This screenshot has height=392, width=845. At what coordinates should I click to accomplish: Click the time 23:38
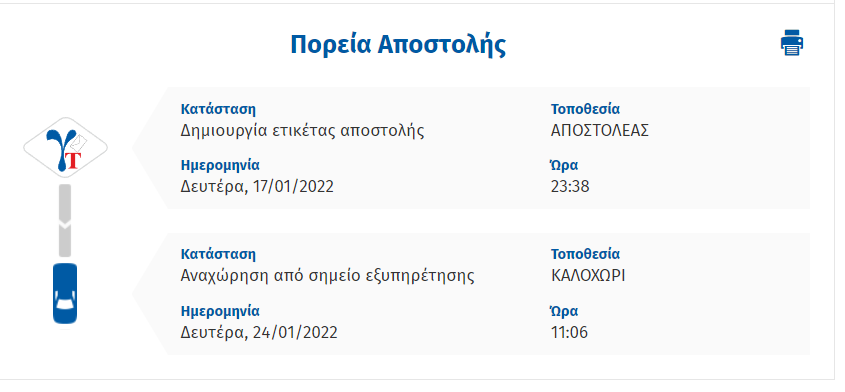point(570,187)
